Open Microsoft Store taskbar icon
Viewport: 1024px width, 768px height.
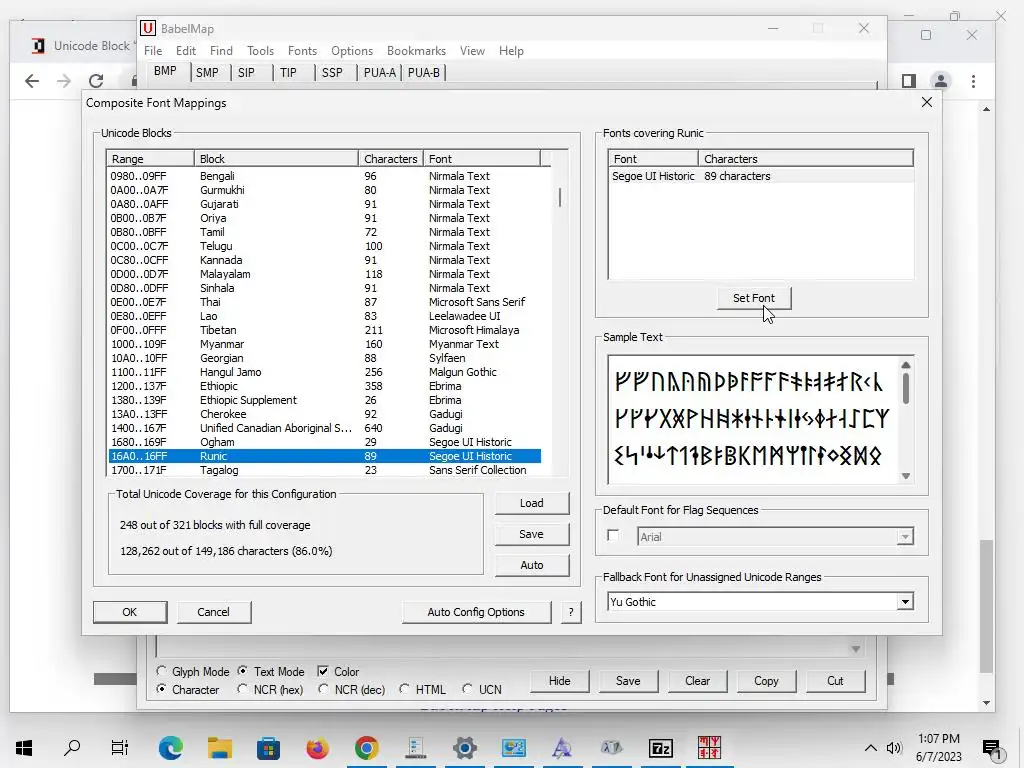(268, 748)
